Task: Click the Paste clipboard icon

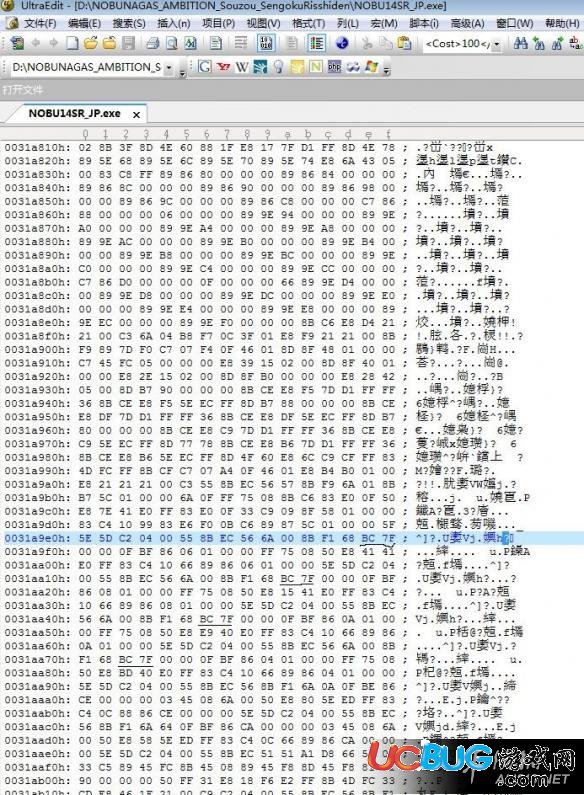Action: [404, 44]
